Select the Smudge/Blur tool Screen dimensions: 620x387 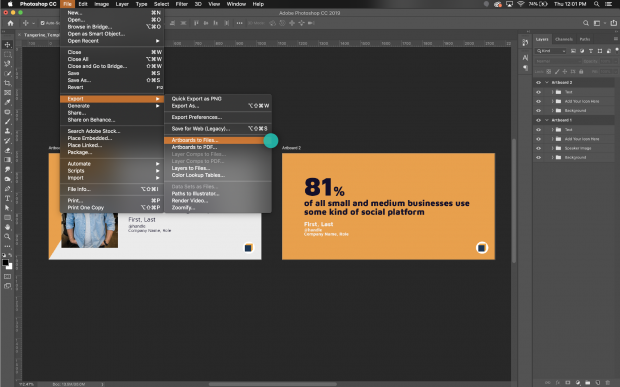[x=8, y=169]
